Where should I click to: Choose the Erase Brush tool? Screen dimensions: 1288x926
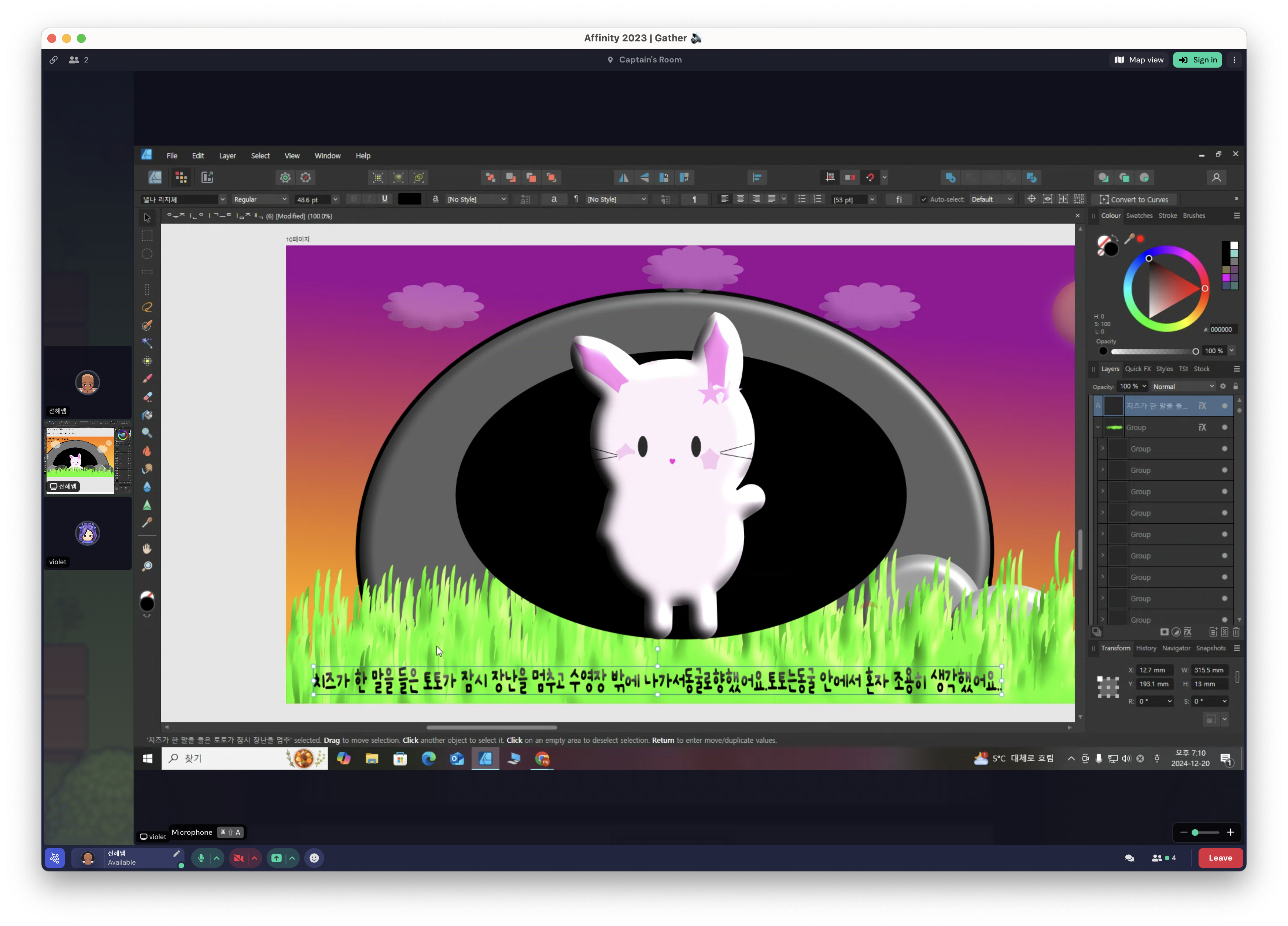tap(147, 397)
